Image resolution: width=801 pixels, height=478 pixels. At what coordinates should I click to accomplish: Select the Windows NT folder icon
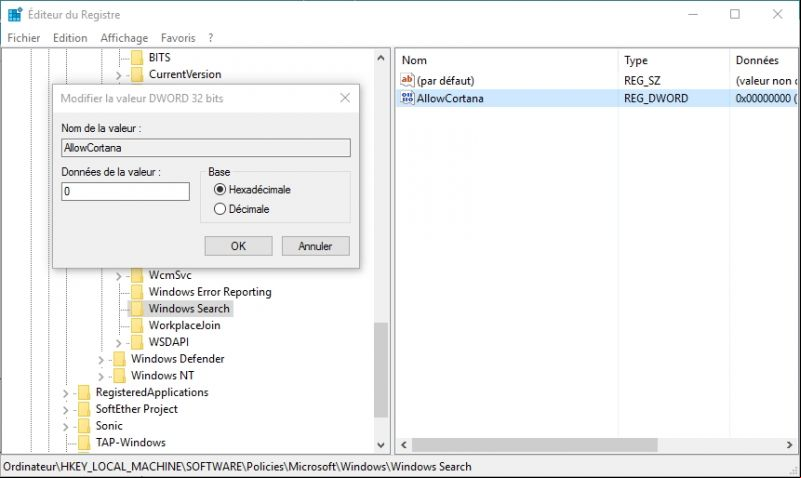(119, 376)
